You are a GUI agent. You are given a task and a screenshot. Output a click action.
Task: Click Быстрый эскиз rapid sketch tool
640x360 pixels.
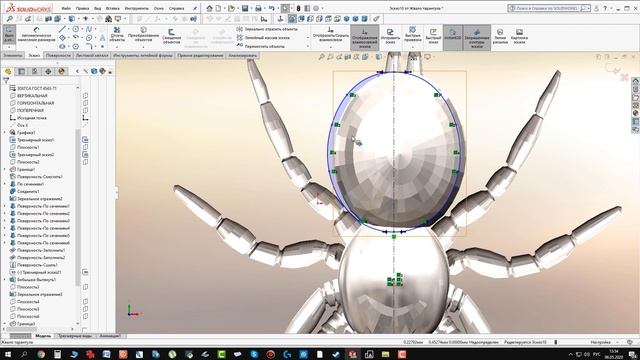(433, 36)
